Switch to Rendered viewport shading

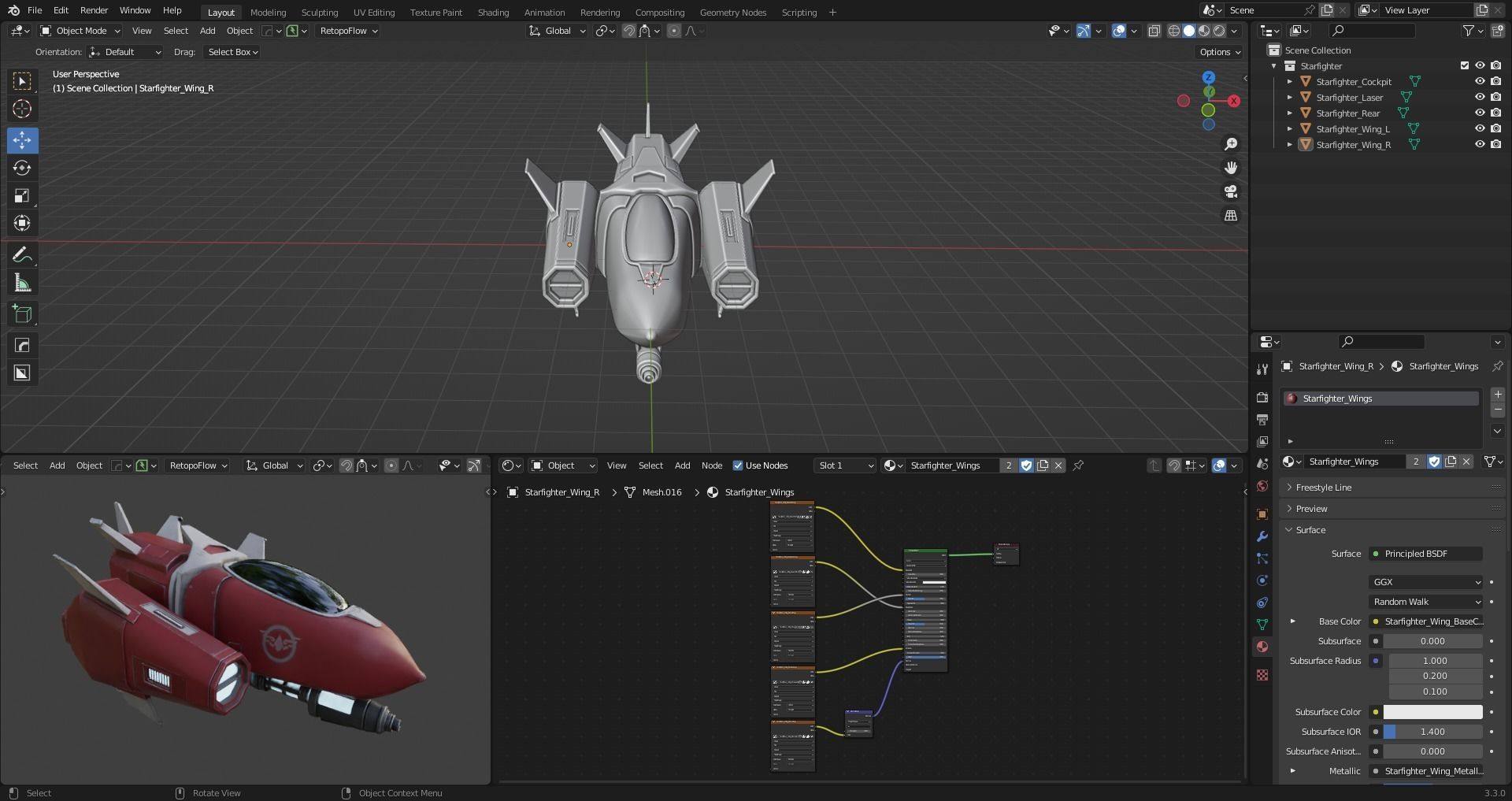pyautogui.click(x=1219, y=31)
